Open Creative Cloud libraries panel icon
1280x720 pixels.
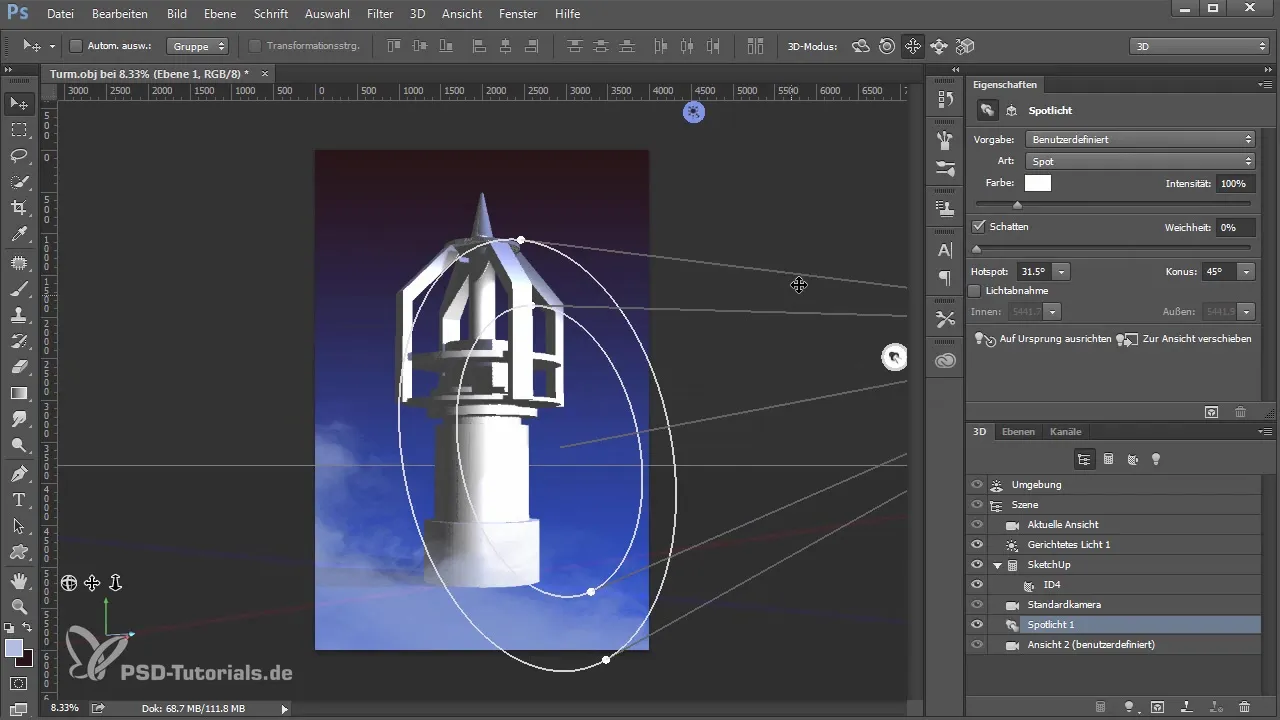(945, 361)
